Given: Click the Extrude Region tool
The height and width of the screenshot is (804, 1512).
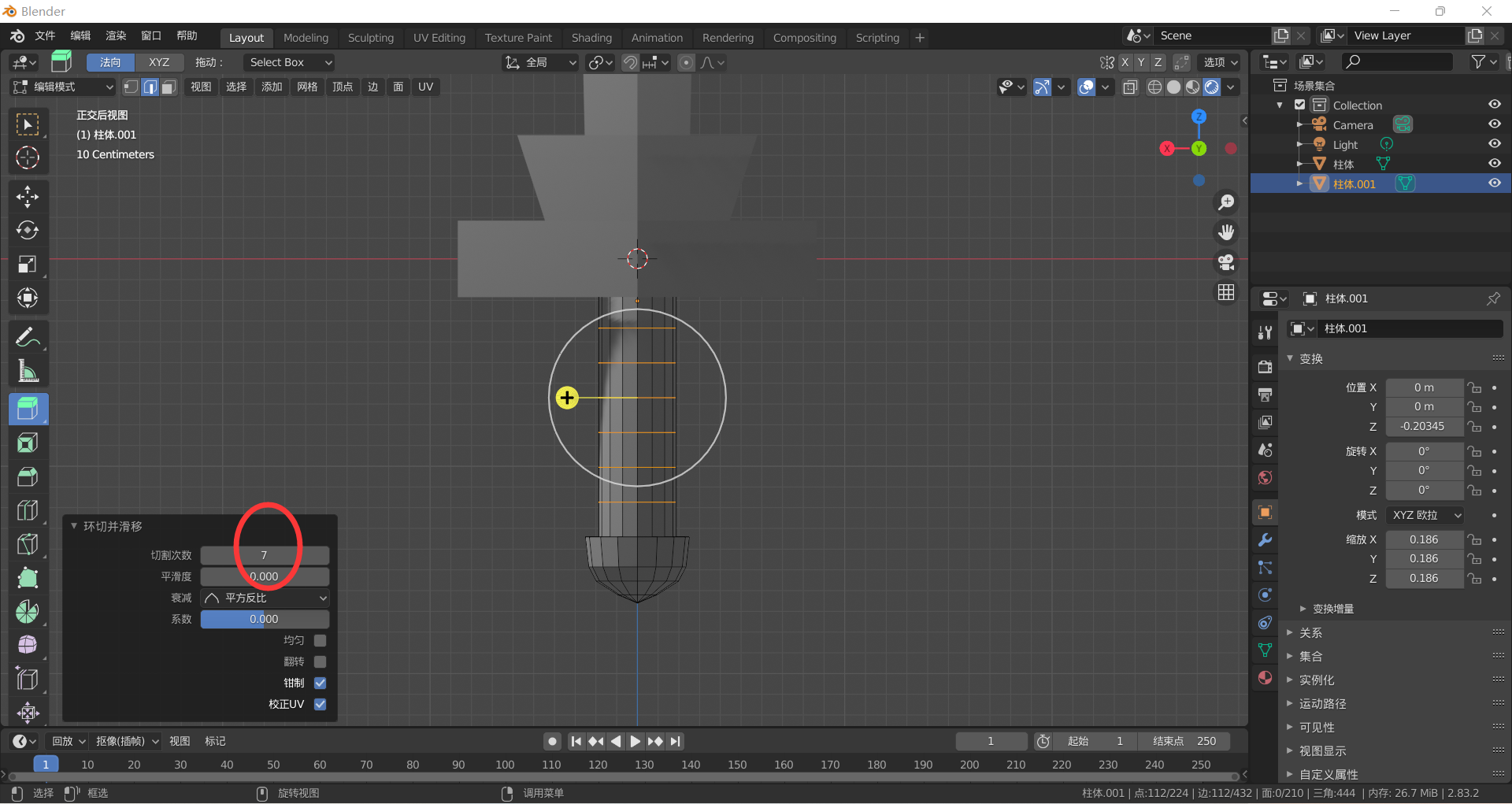Looking at the screenshot, I should coord(28,409).
